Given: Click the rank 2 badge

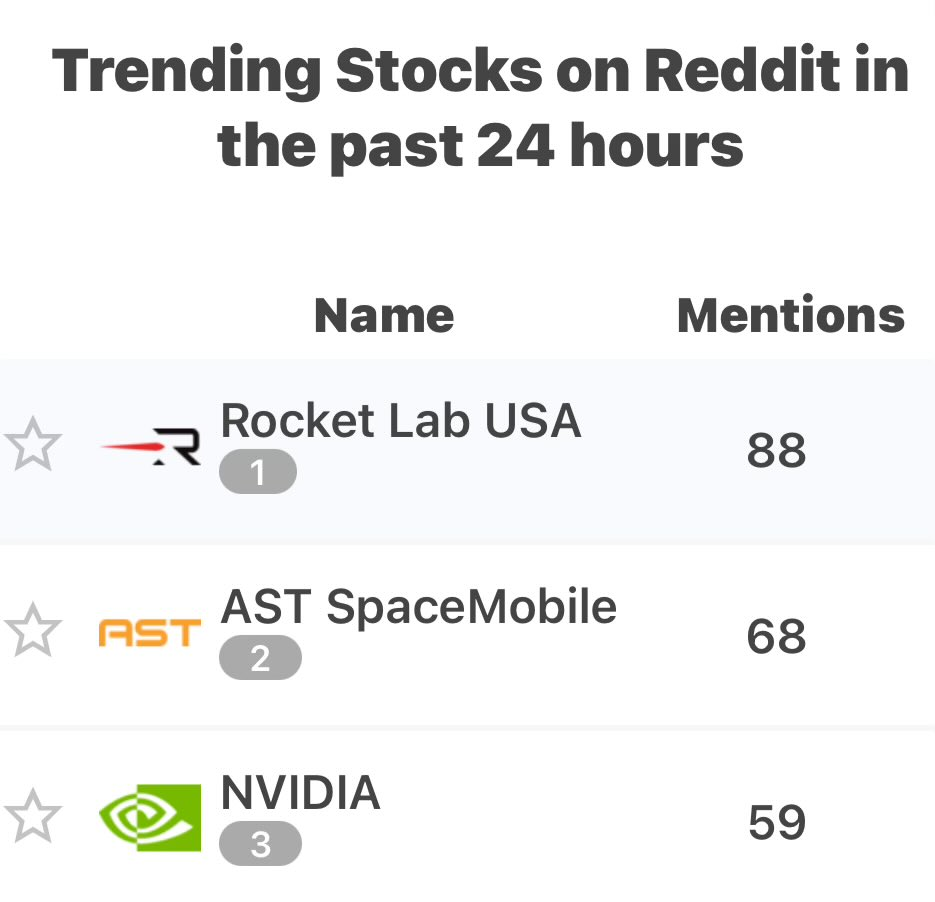Looking at the screenshot, I should coord(260,658).
